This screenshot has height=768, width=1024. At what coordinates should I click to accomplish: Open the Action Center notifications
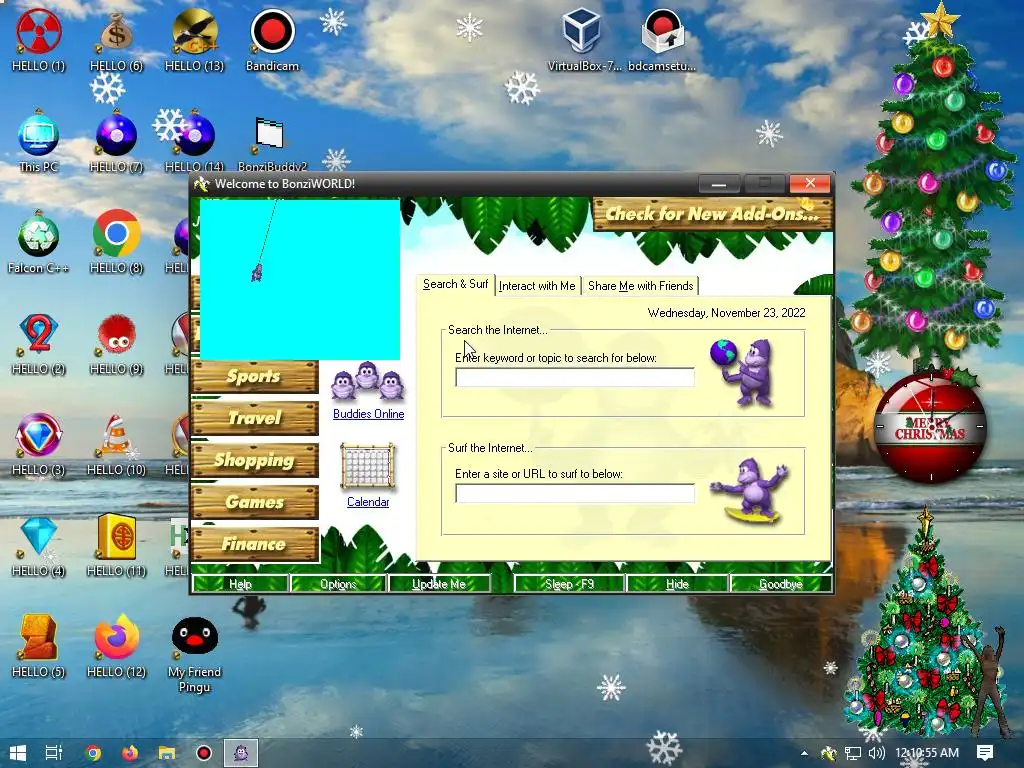(985, 753)
